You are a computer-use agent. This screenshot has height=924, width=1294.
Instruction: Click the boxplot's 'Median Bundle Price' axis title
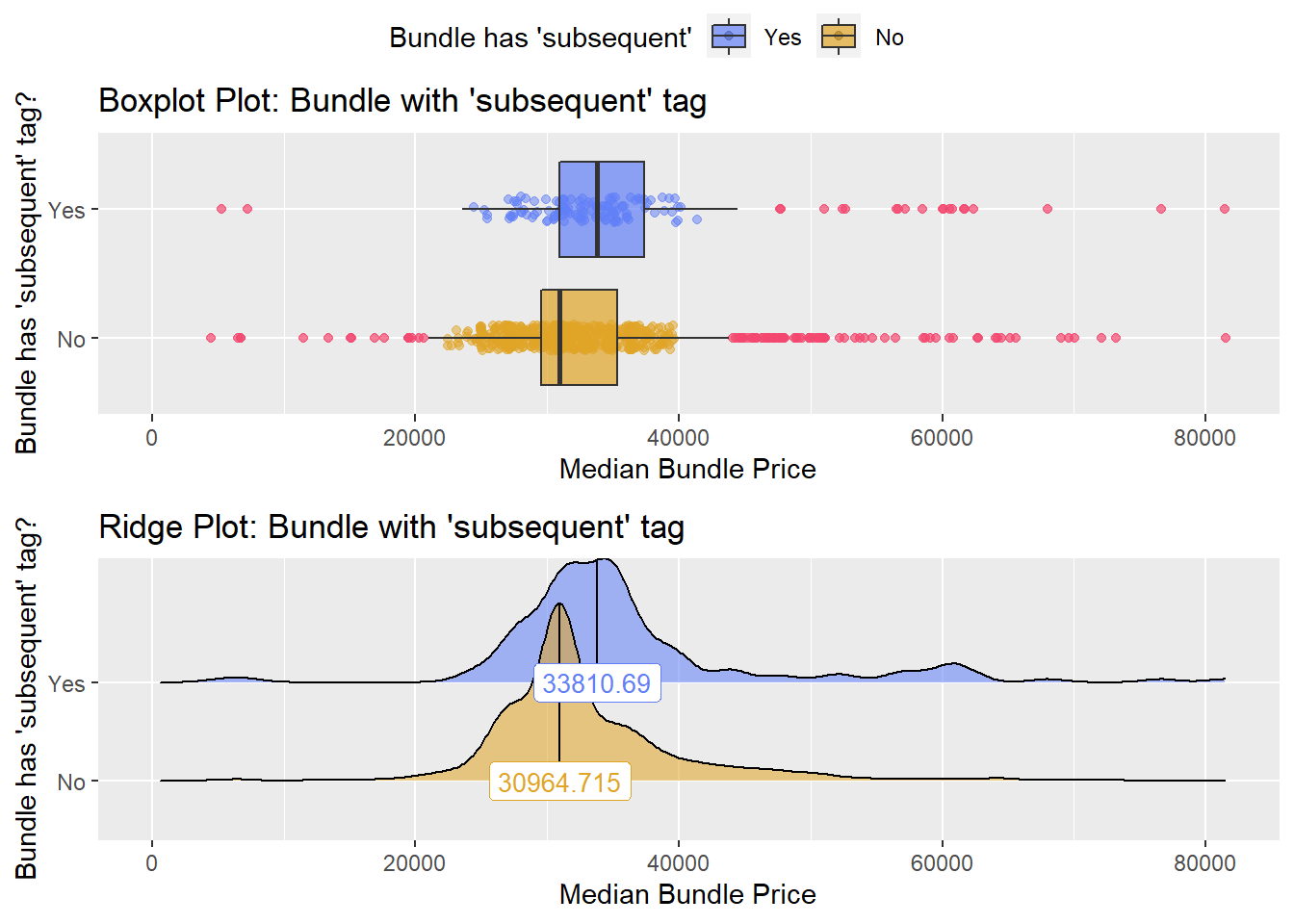point(687,469)
